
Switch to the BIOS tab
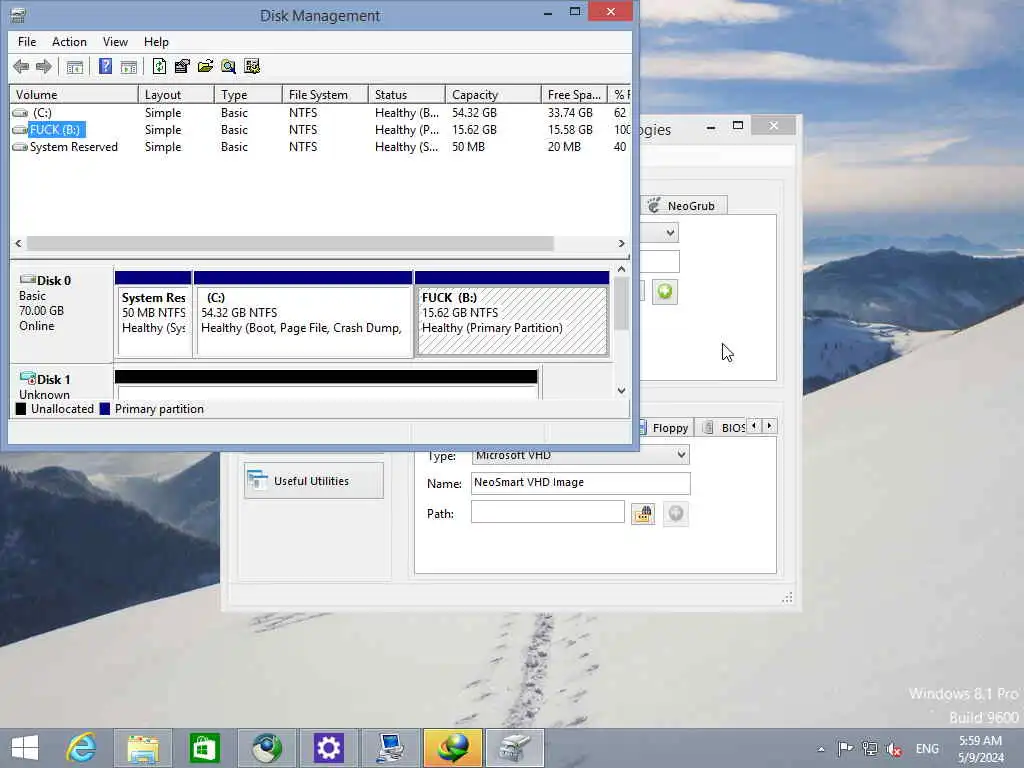click(721, 428)
